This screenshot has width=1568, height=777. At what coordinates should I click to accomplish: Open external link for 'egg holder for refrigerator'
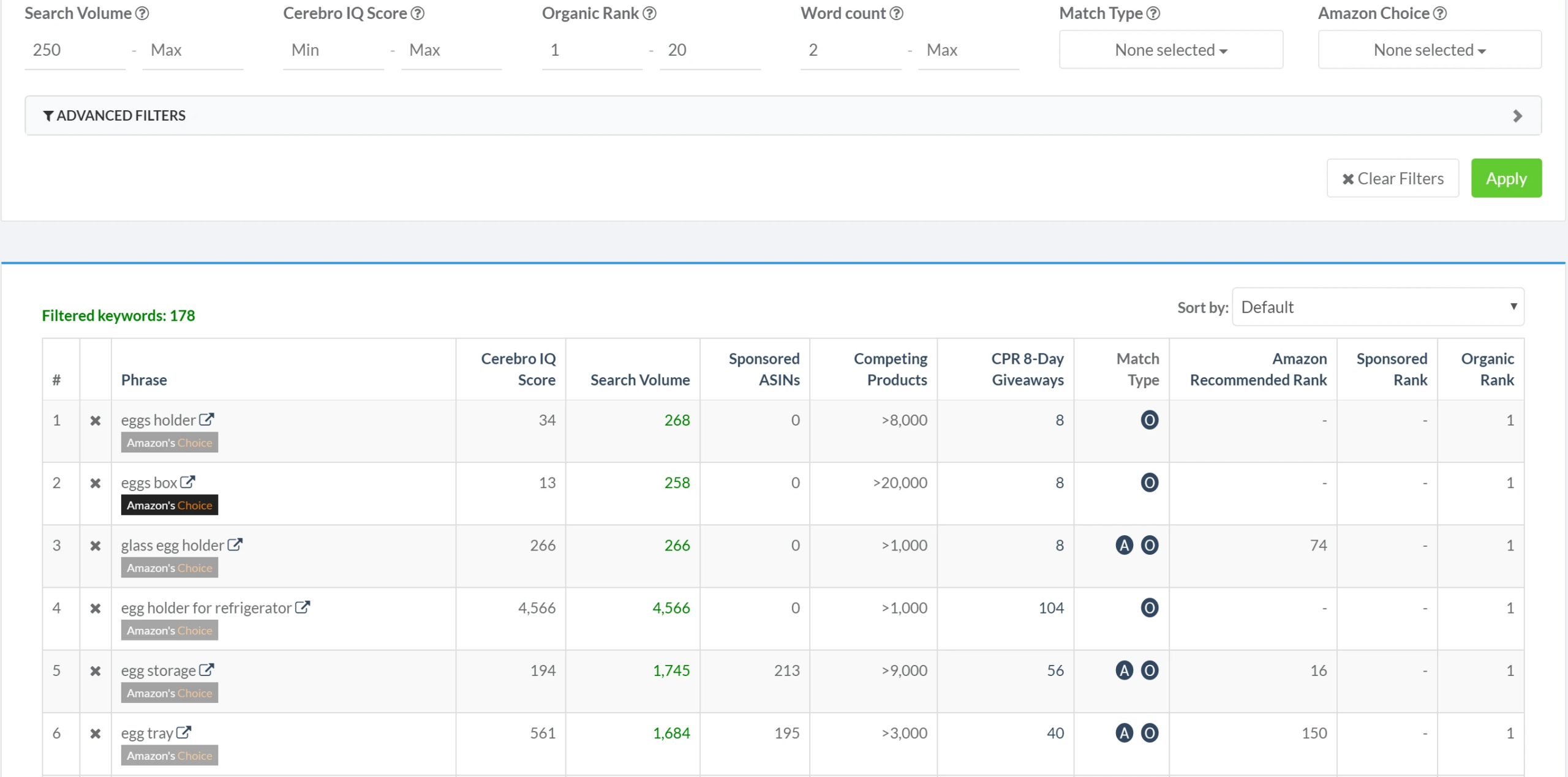tap(303, 607)
